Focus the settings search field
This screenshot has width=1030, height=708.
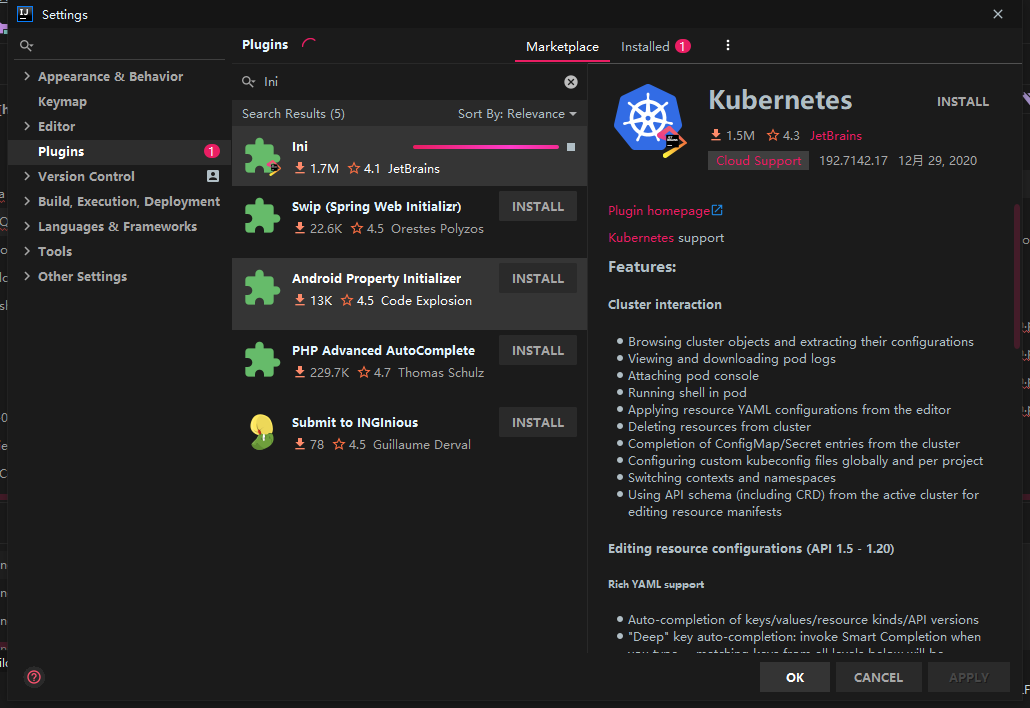(x=120, y=45)
